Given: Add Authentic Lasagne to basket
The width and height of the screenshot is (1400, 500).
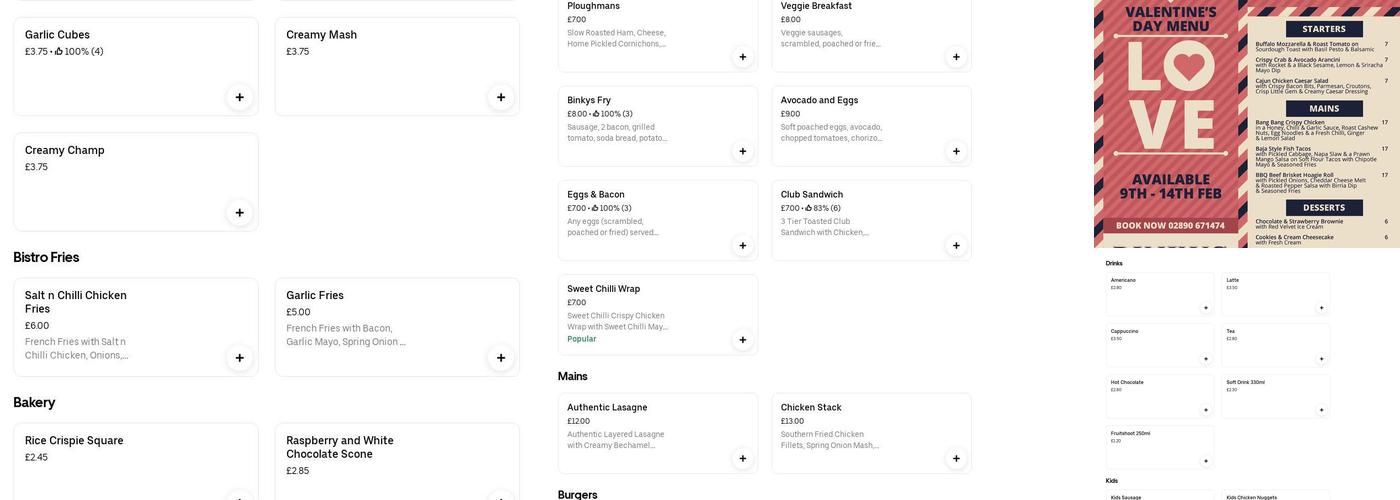Looking at the screenshot, I should [x=742, y=458].
